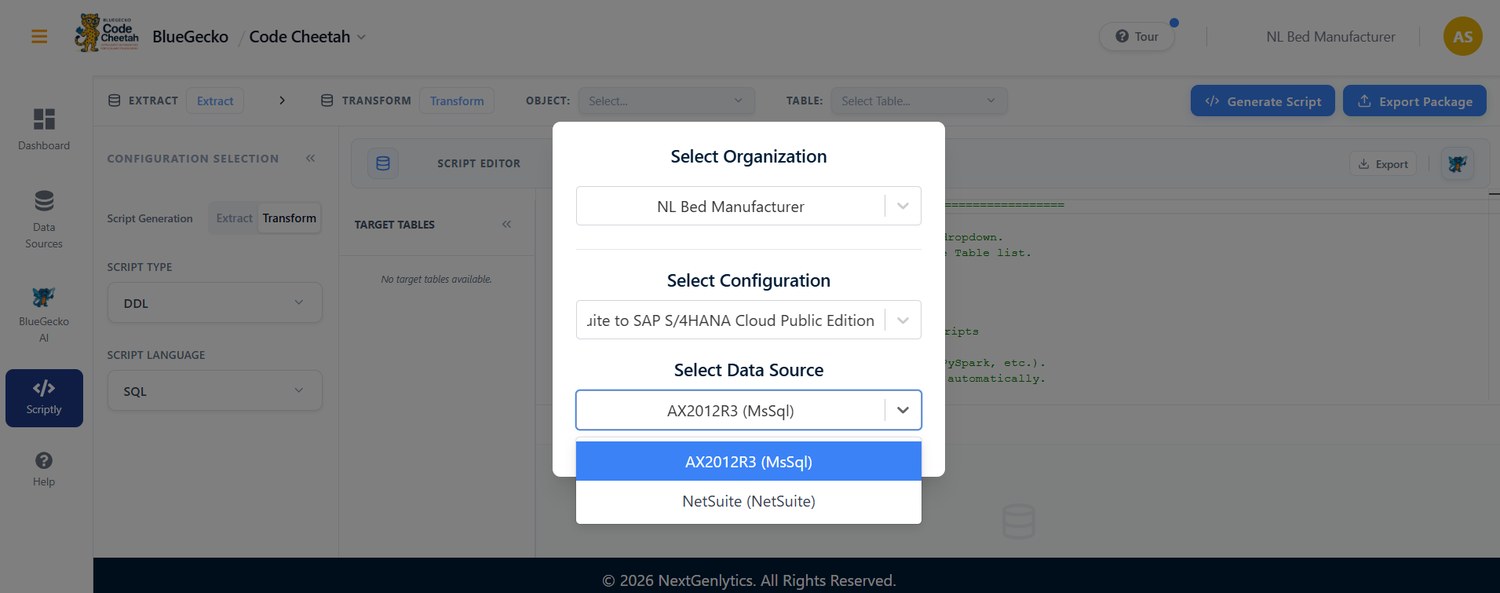Open the Table select dropdown
1500x593 pixels.
pos(919,101)
